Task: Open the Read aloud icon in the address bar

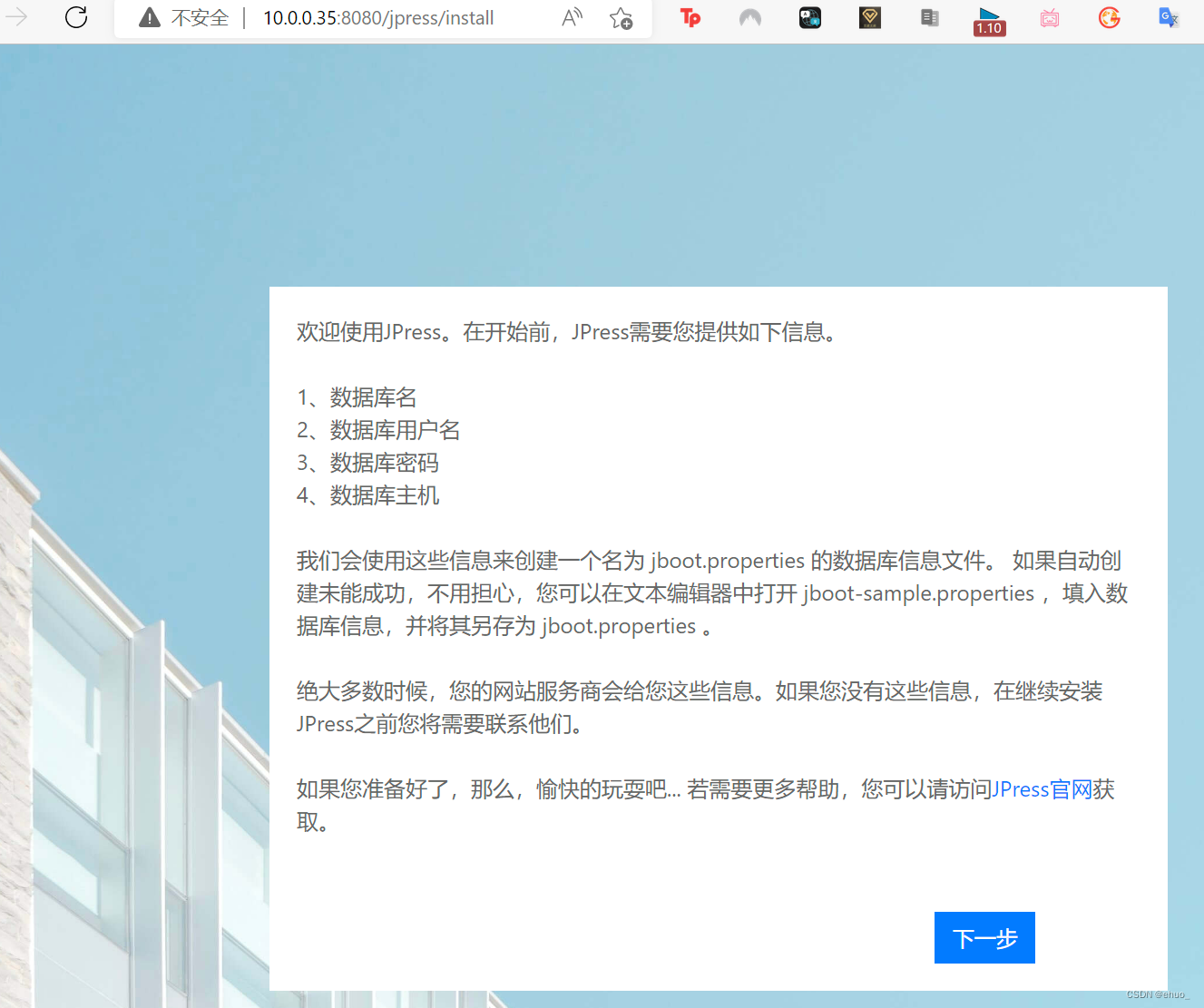Action: [572, 17]
